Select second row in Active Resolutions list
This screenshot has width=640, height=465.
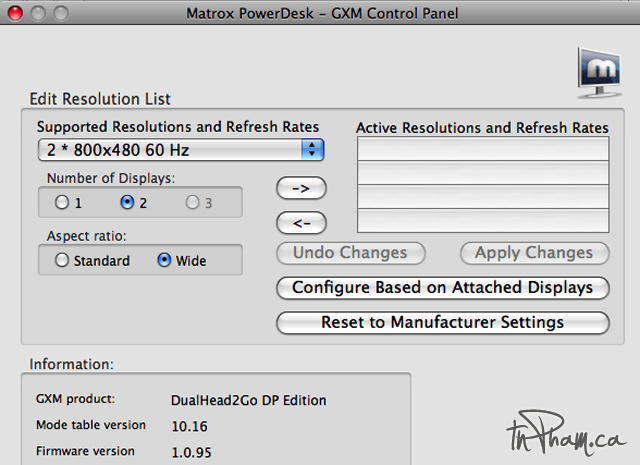click(x=483, y=173)
